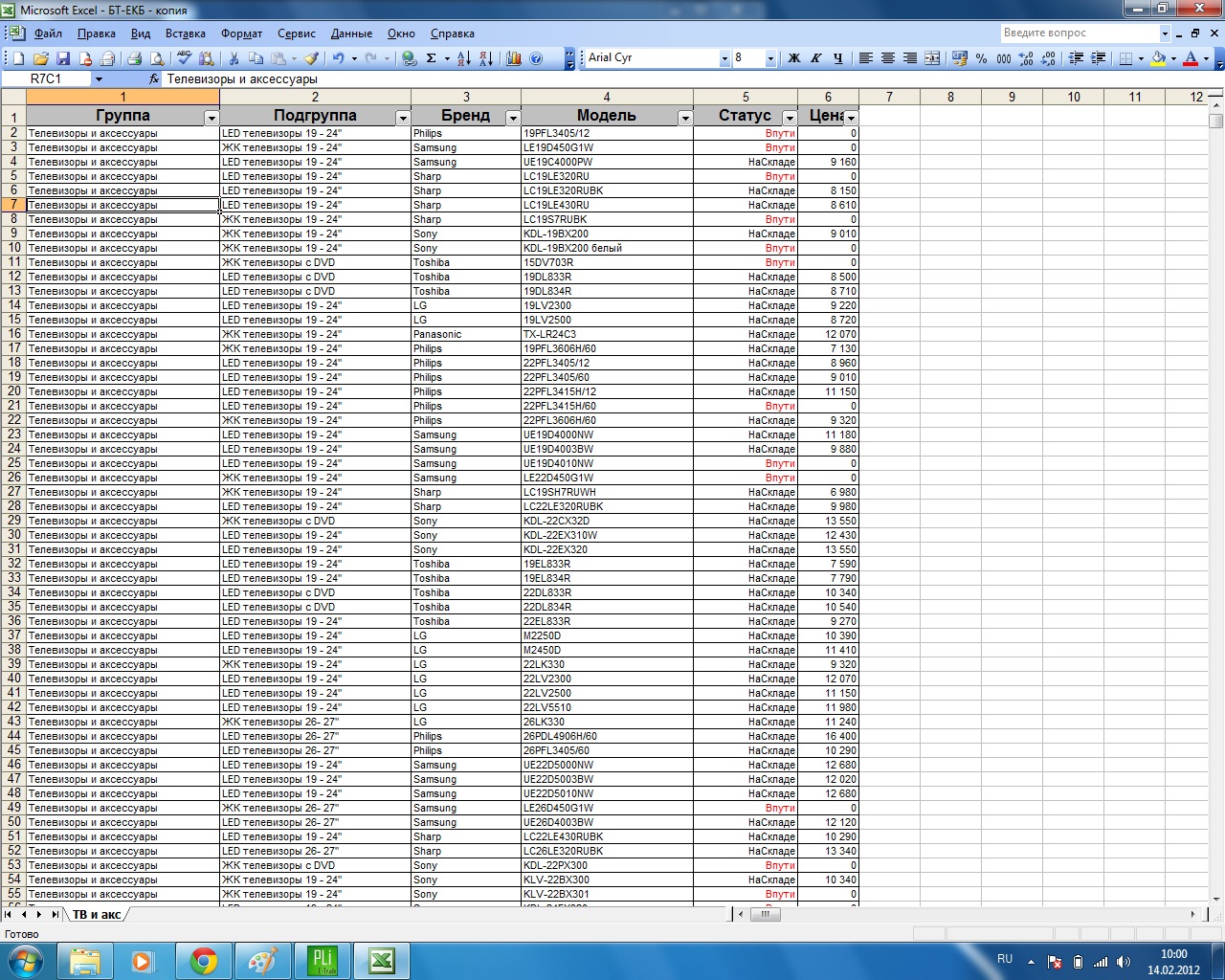Undo the last action

click(338, 58)
